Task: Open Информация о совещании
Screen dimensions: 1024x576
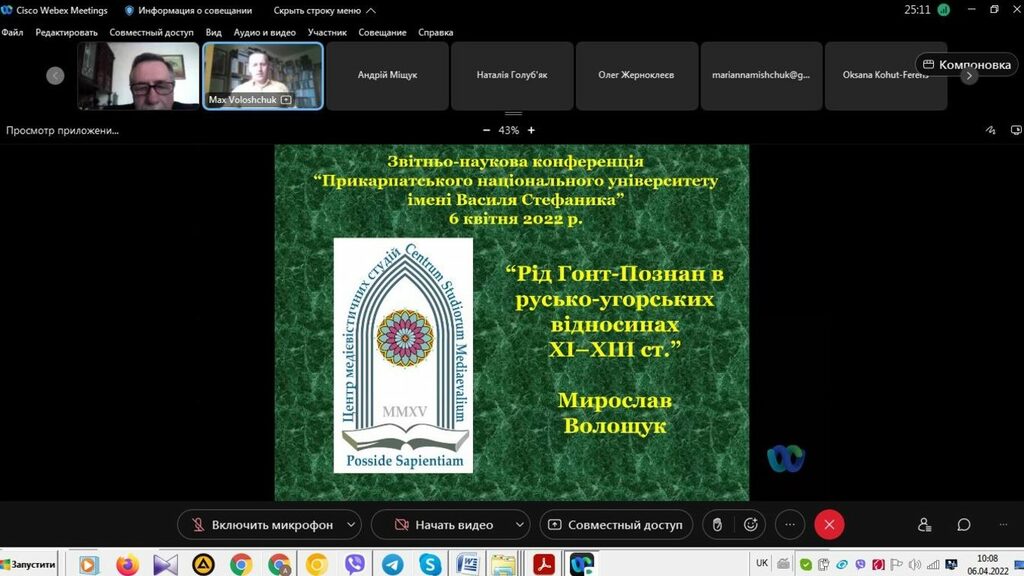Action: click(x=187, y=10)
